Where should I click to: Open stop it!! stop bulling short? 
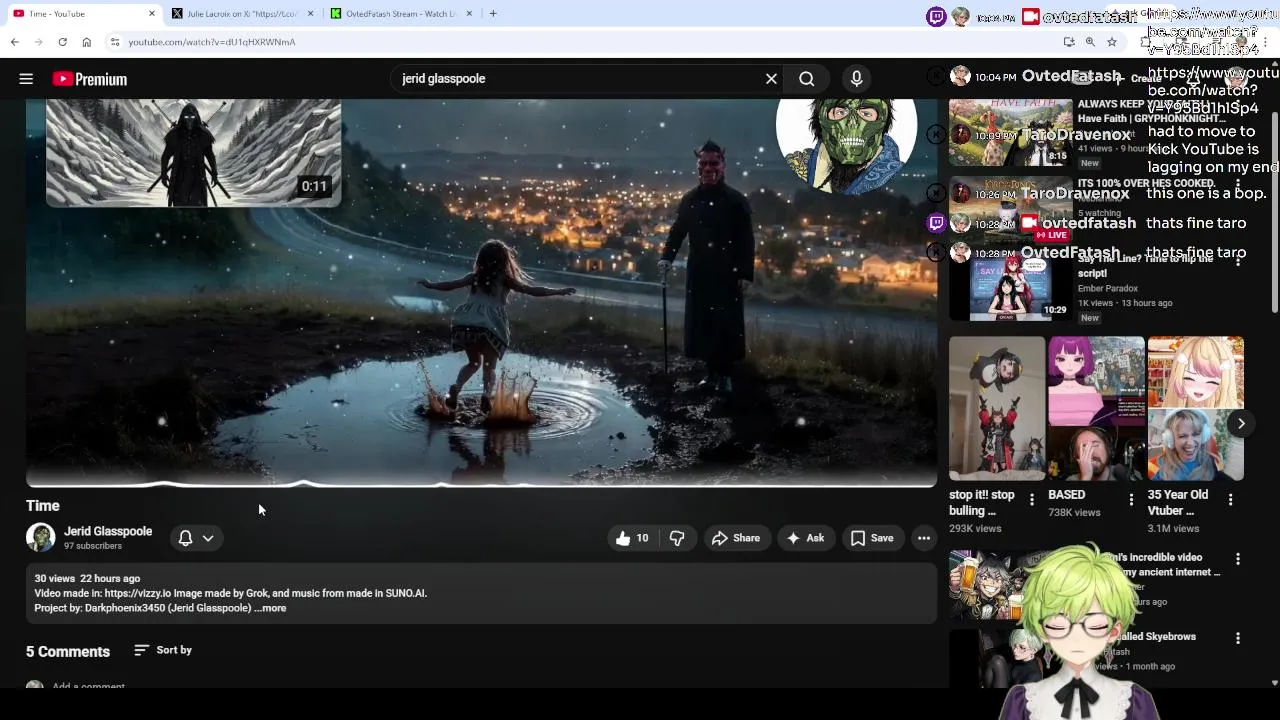click(x=997, y=408)
